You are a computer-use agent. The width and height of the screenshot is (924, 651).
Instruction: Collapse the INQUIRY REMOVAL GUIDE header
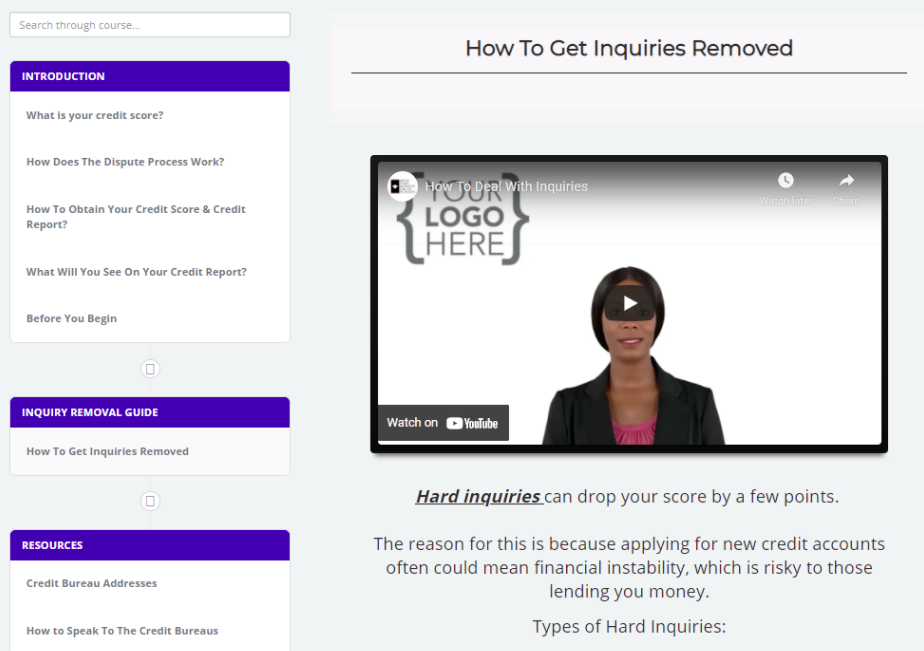click(x=150, y=412)
